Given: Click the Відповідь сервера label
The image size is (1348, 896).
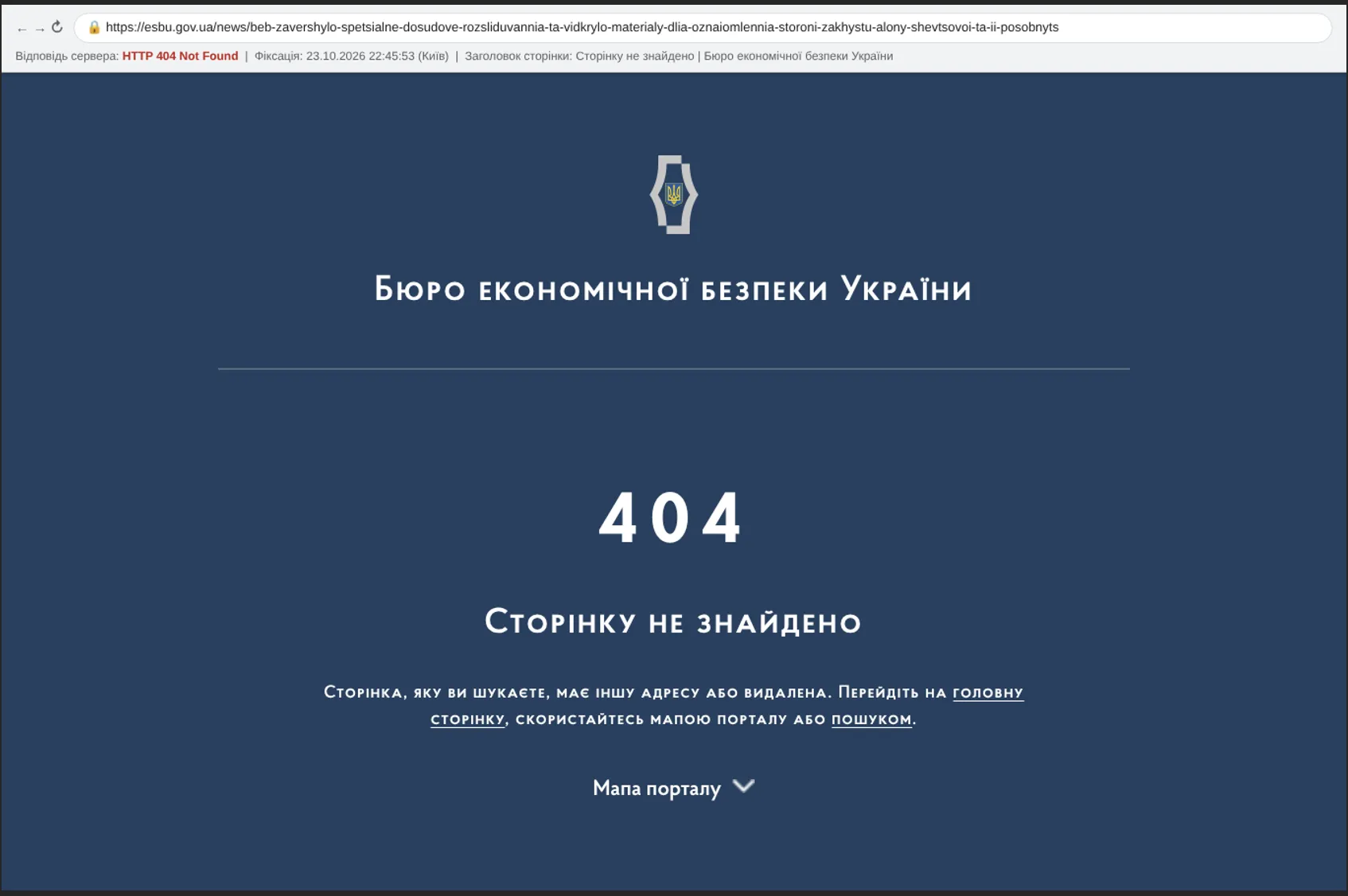Looking at the screenshot, I should click(67, 56).
